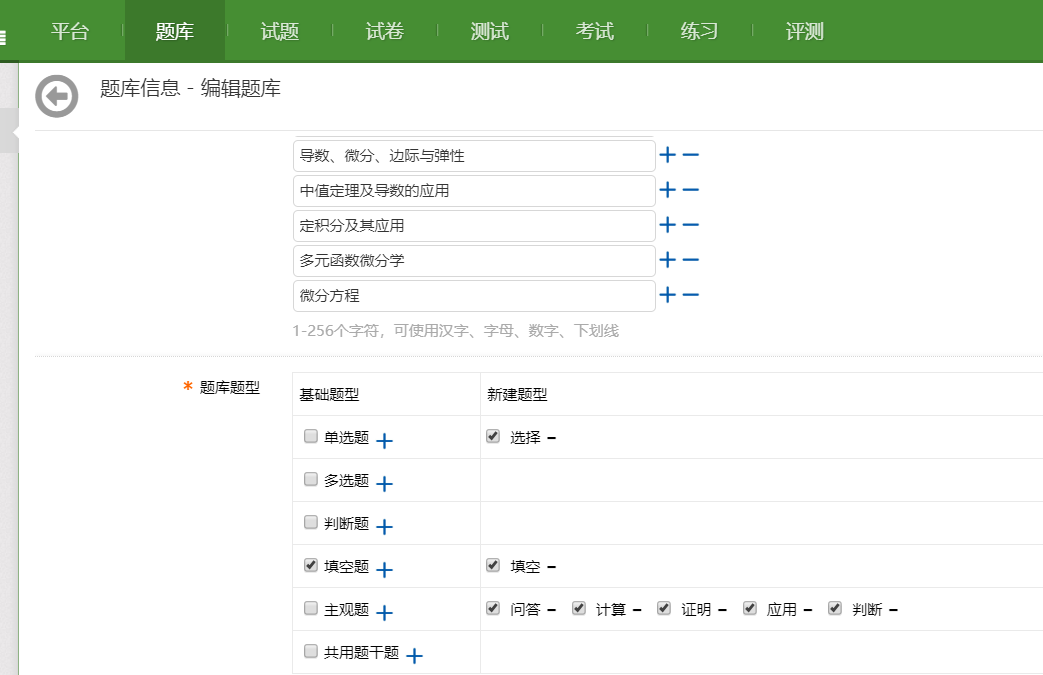Screen dimensions: 1043x675
Task: Open the 试卷 menu tab
Action: [385, 31]
